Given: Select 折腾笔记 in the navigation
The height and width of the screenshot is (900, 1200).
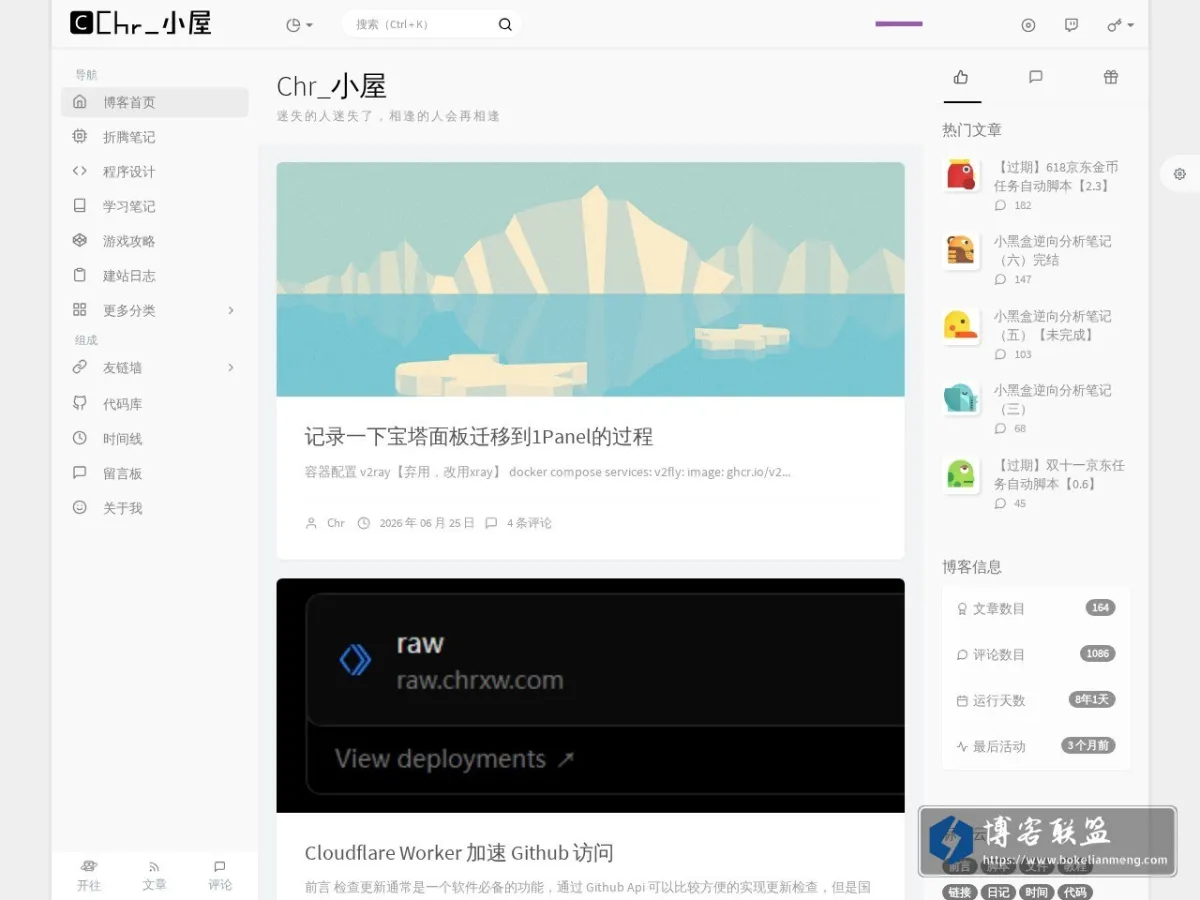Looking at the screenshot, I should [x=155, y=137].
